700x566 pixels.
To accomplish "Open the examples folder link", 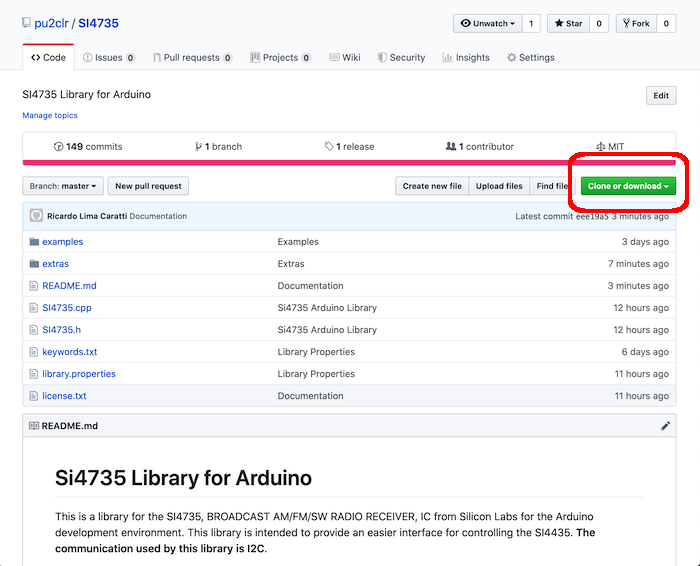I will click(x=62, y=241).
